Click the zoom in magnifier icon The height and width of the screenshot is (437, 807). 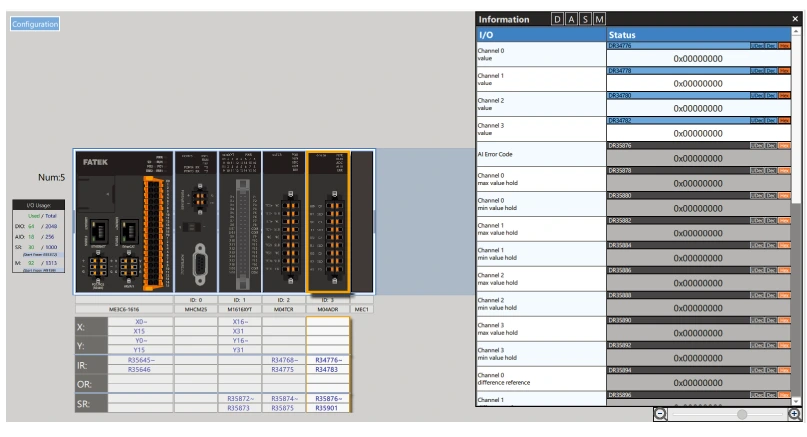[x=794, y=413]
